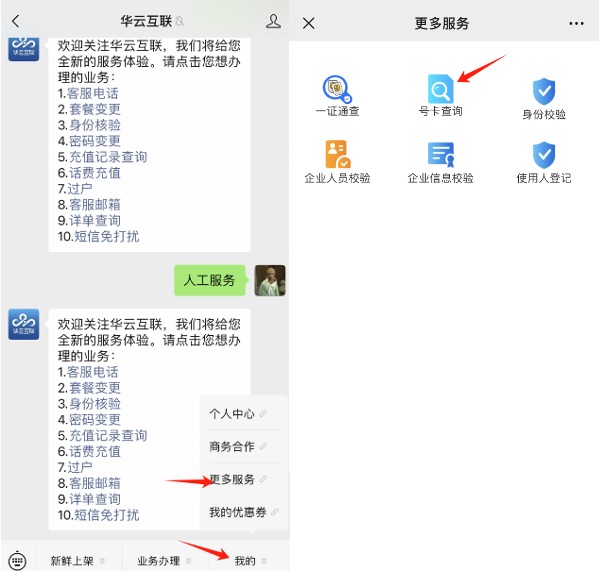The width and height of the screenshot is (615, 578).
Task: Open the 企业人员校验 service icon
Action: point(338,154)
